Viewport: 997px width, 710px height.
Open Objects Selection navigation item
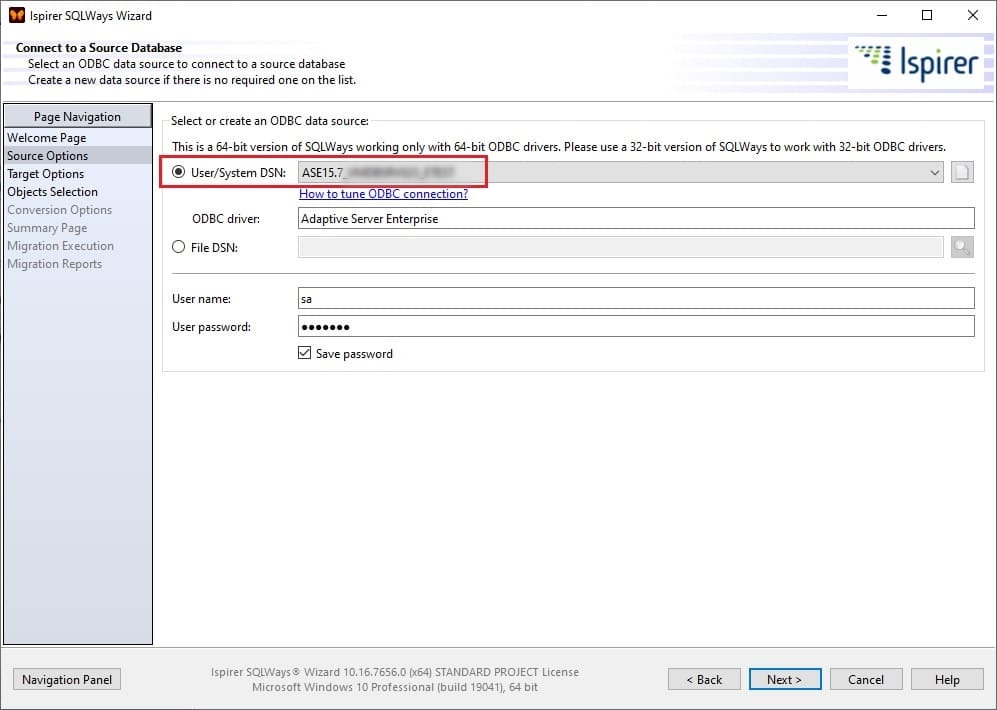[x=52, y=192]
